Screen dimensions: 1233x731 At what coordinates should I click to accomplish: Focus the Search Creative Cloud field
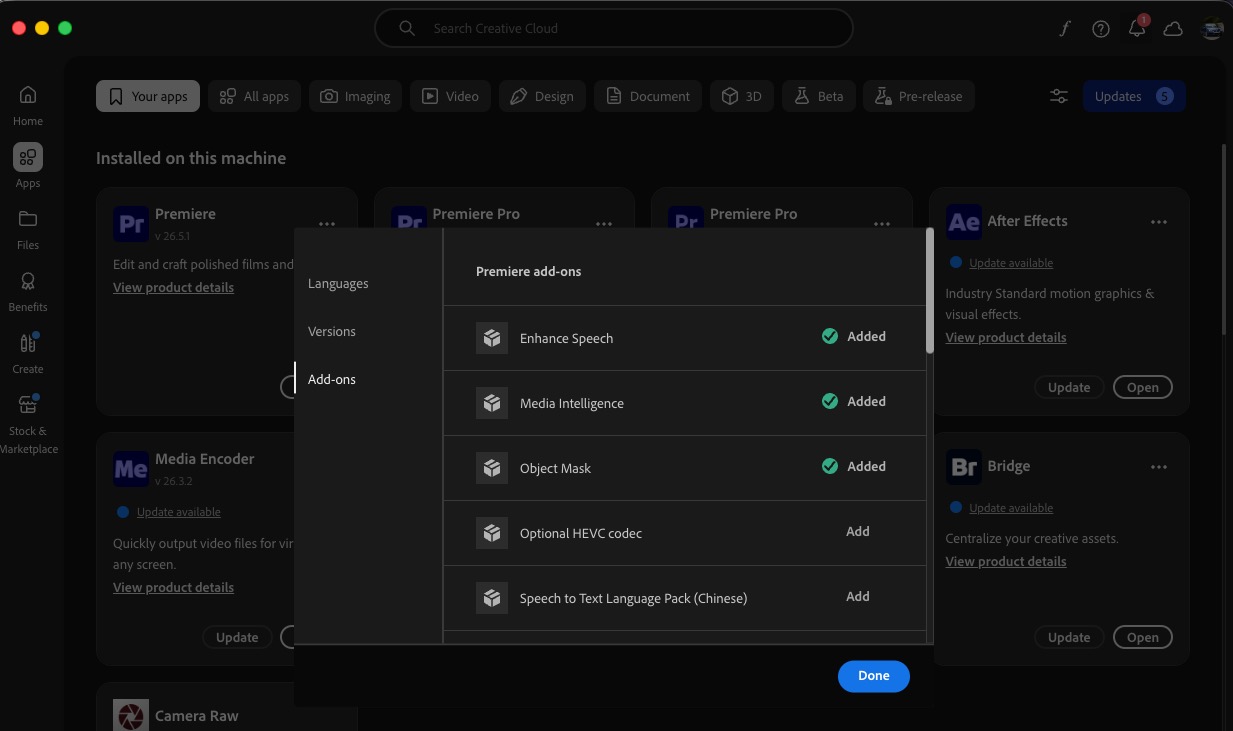click(614, 28)
